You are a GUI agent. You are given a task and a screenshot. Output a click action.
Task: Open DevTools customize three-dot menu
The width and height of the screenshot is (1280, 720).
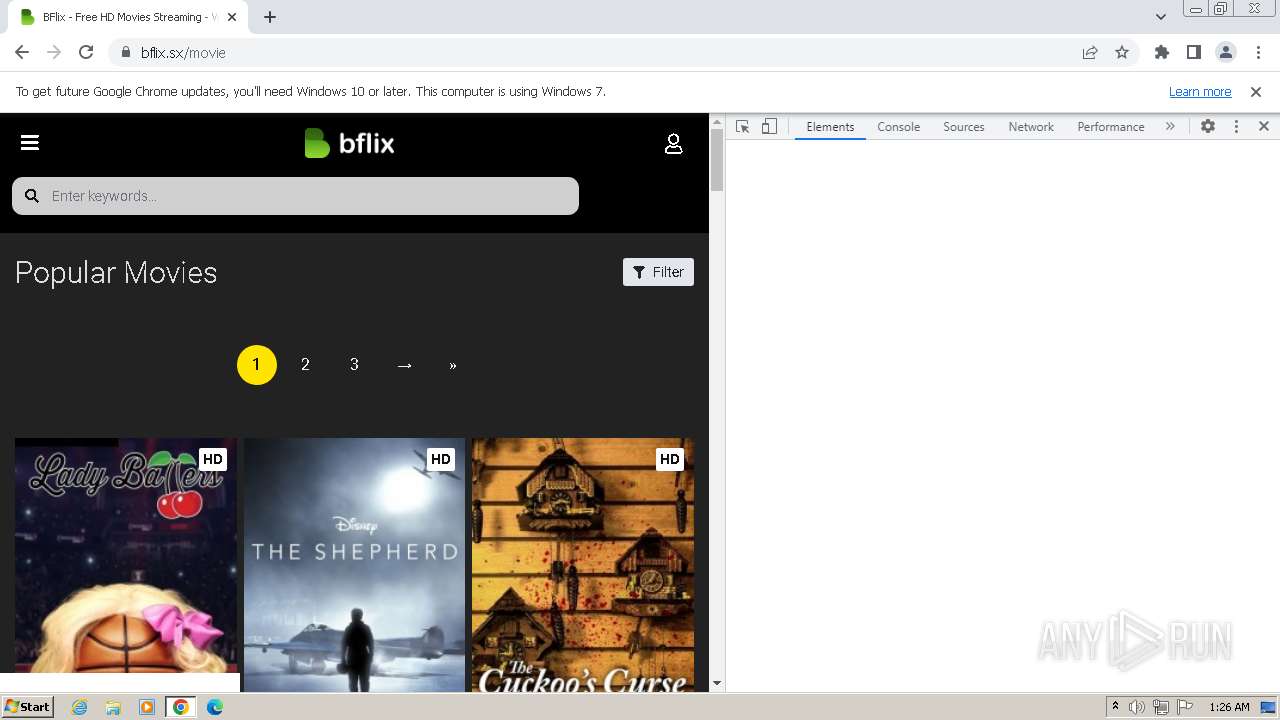pos(1236,127)
